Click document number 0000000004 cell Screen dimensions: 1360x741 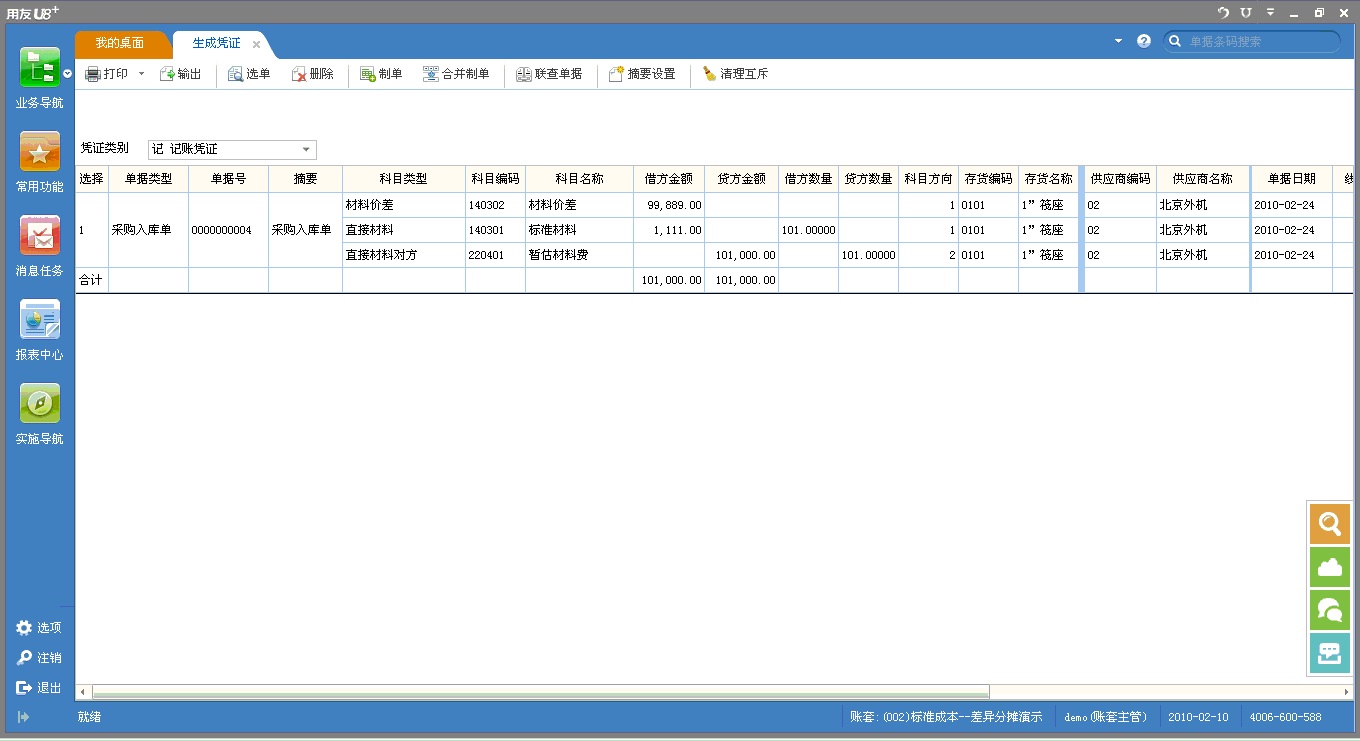click(228, 230)
